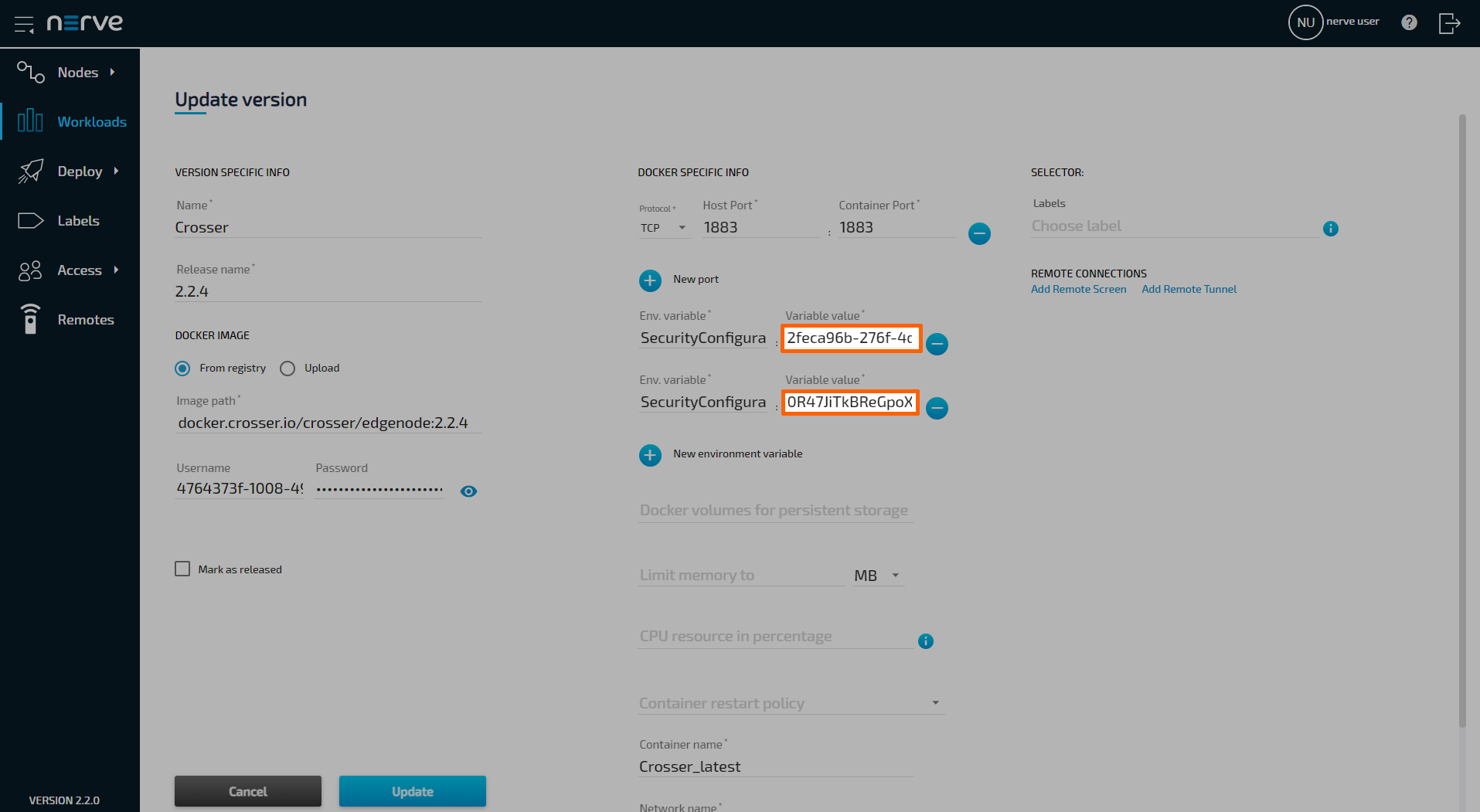
Task: Open the help icon in the top bar
Action: click(1409, 22)
